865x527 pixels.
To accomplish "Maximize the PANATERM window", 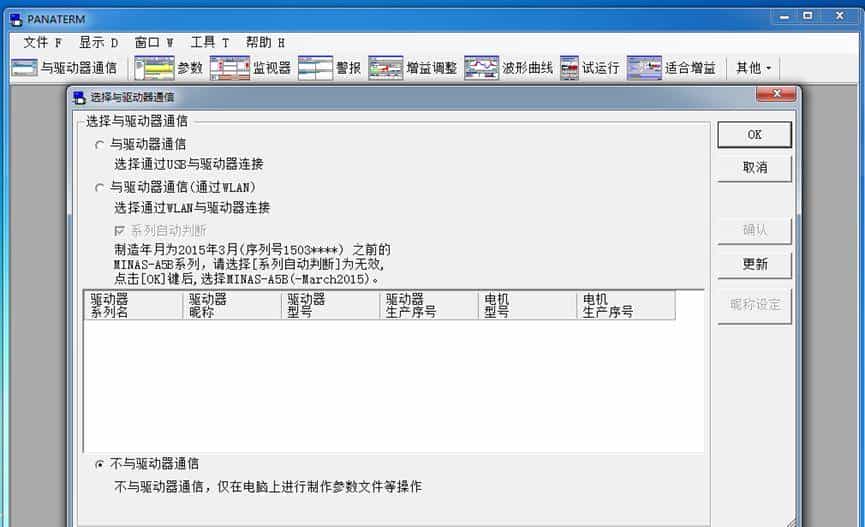I will pyautogui.click(x=808, y=17).
